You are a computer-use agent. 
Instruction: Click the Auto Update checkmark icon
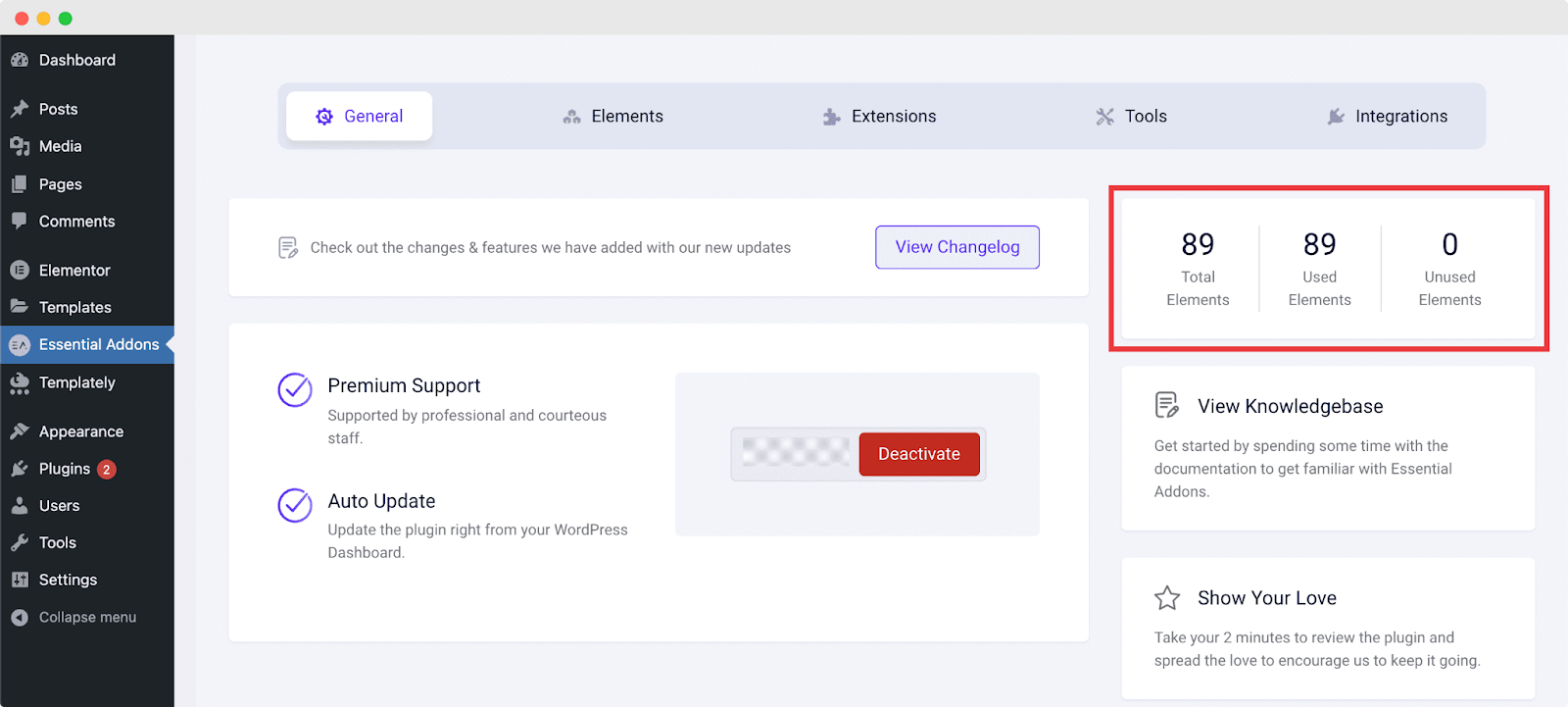pyautogui.click(x=295, y=505)
